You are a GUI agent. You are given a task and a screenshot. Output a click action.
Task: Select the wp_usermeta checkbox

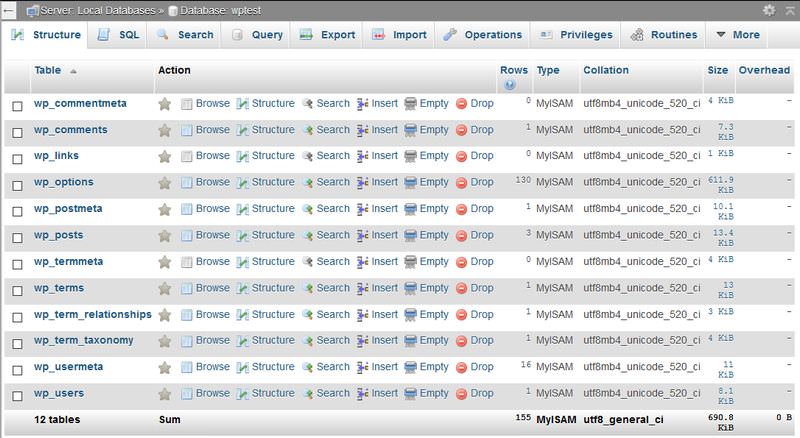[17, 371]
